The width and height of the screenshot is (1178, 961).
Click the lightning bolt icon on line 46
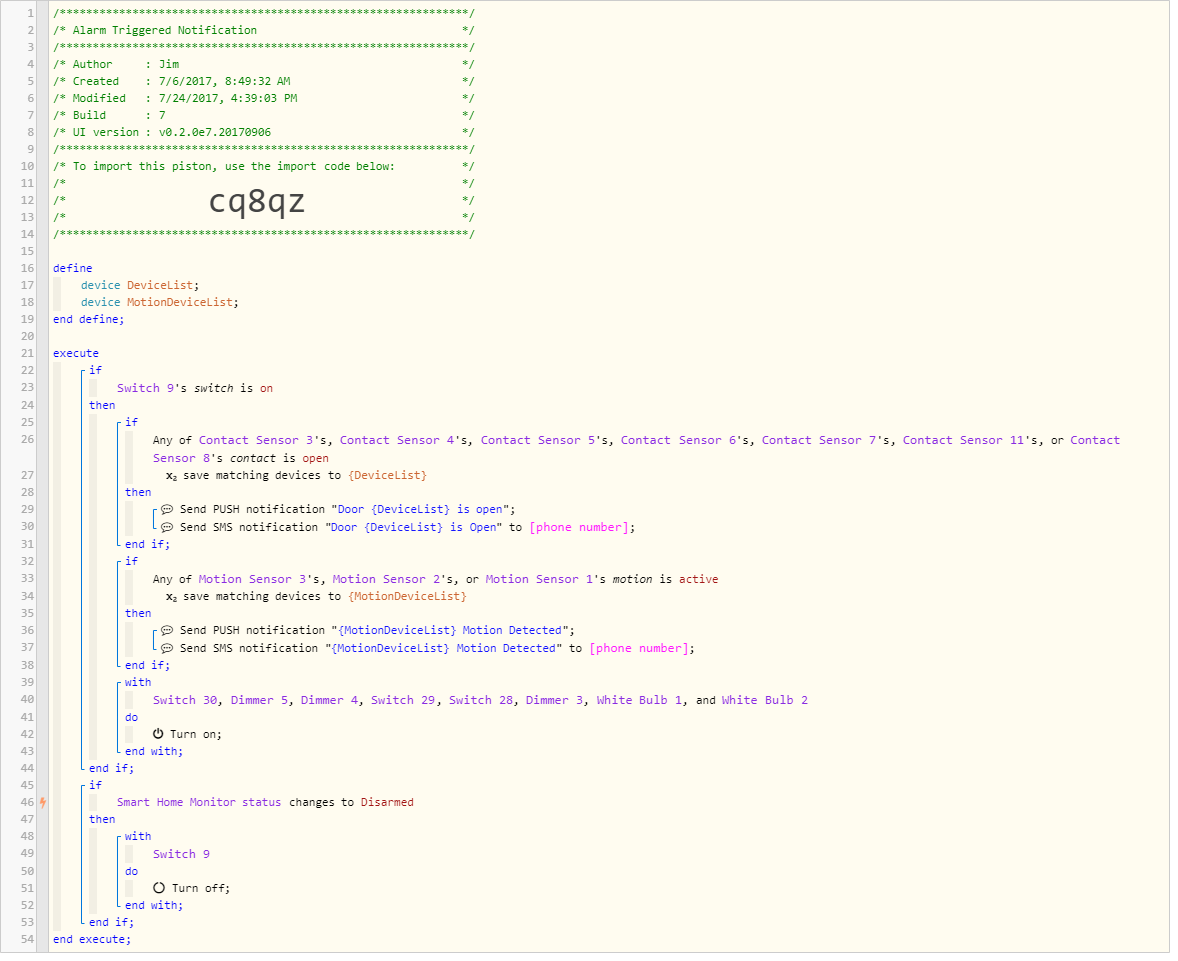click(42, 802)
